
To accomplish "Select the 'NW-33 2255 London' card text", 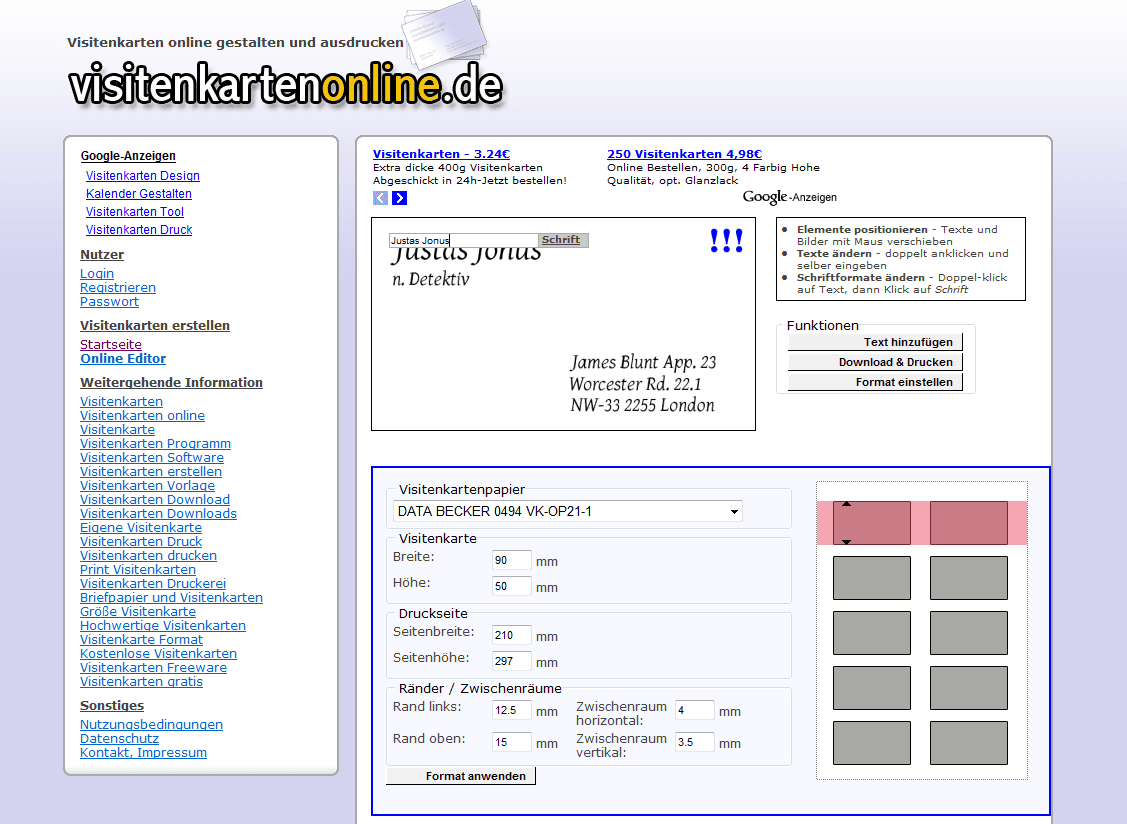I will point(643,406).
